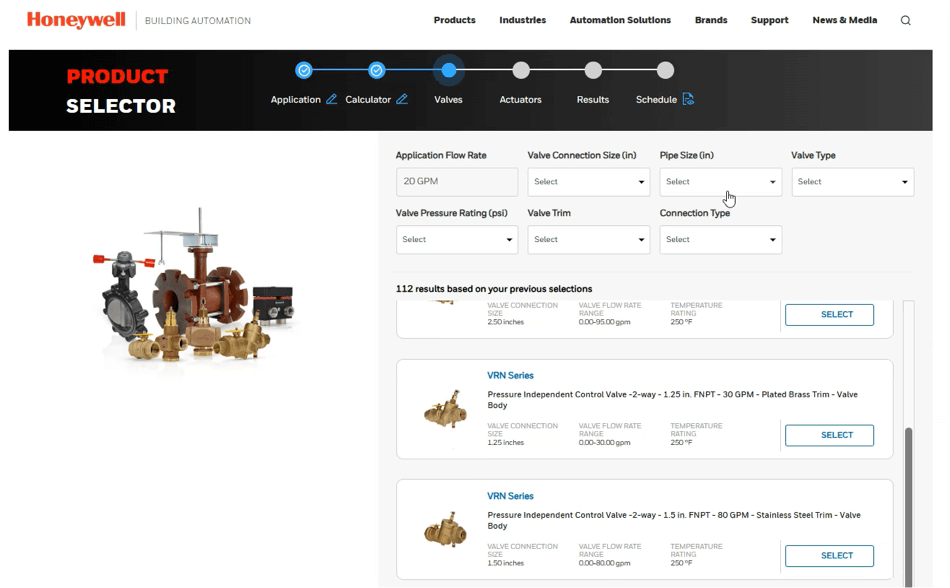Click the active Valves step circle

(x=448, y=70)
